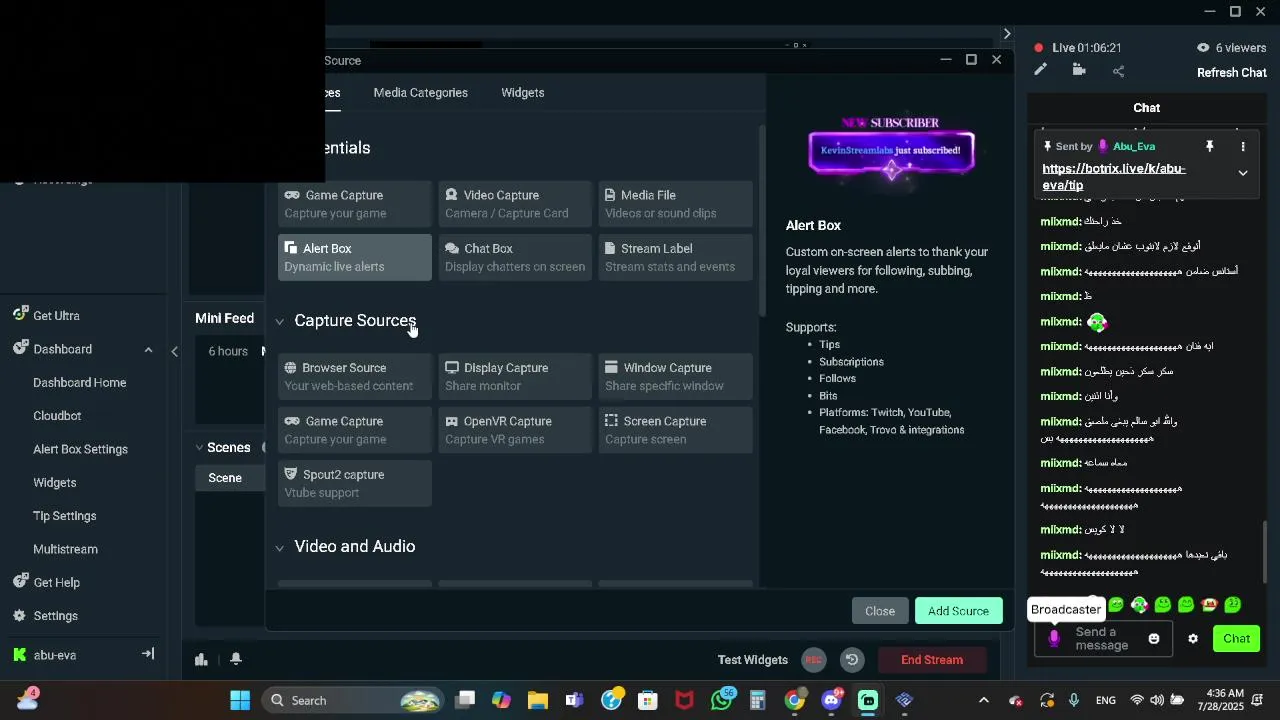Viewport: 1280px width, 720px height.
Task: Open Multistream in sidebar
Action: [65, 549]
